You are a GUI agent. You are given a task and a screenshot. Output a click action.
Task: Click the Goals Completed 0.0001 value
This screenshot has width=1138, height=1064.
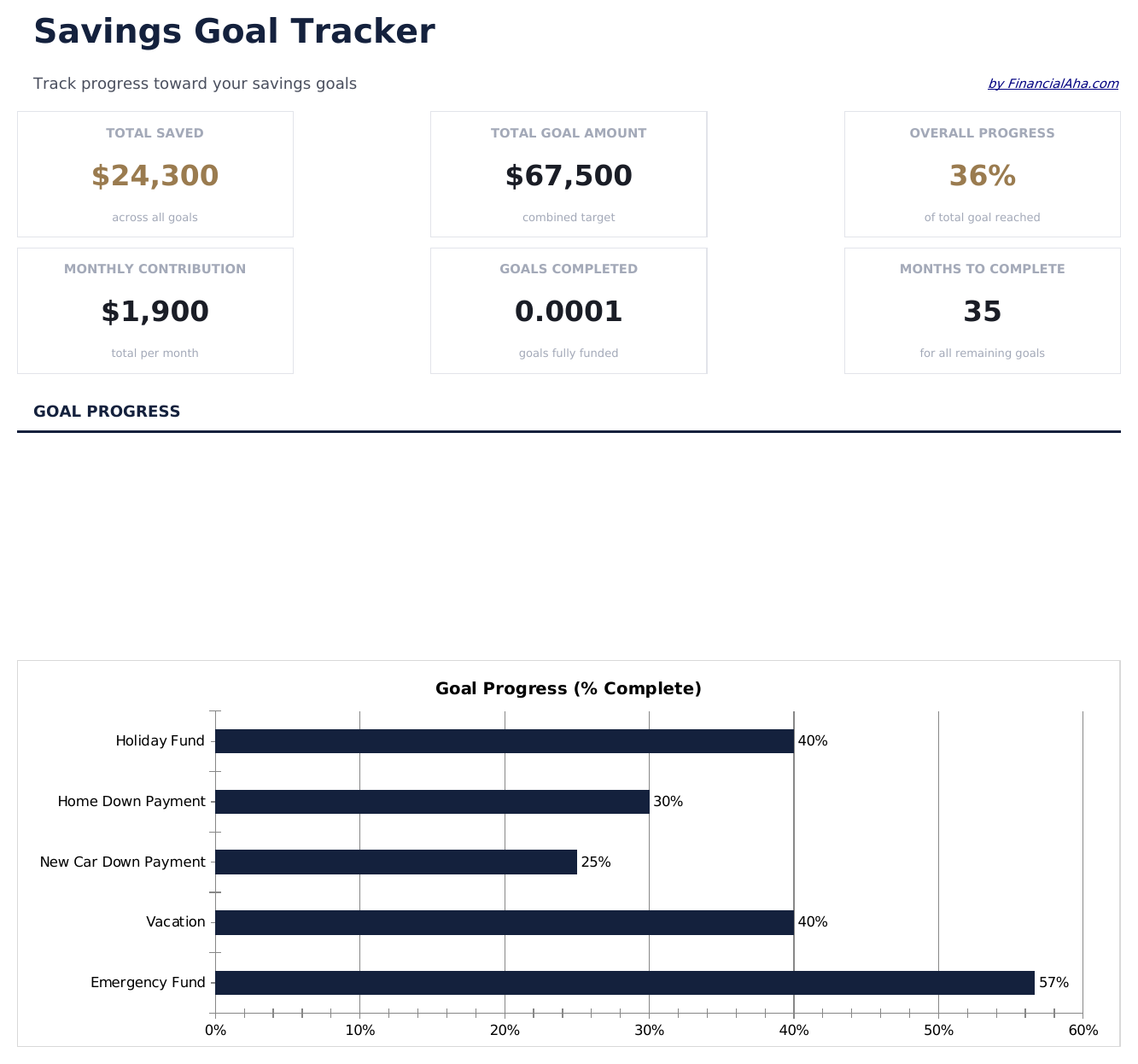tap(568, 312)
